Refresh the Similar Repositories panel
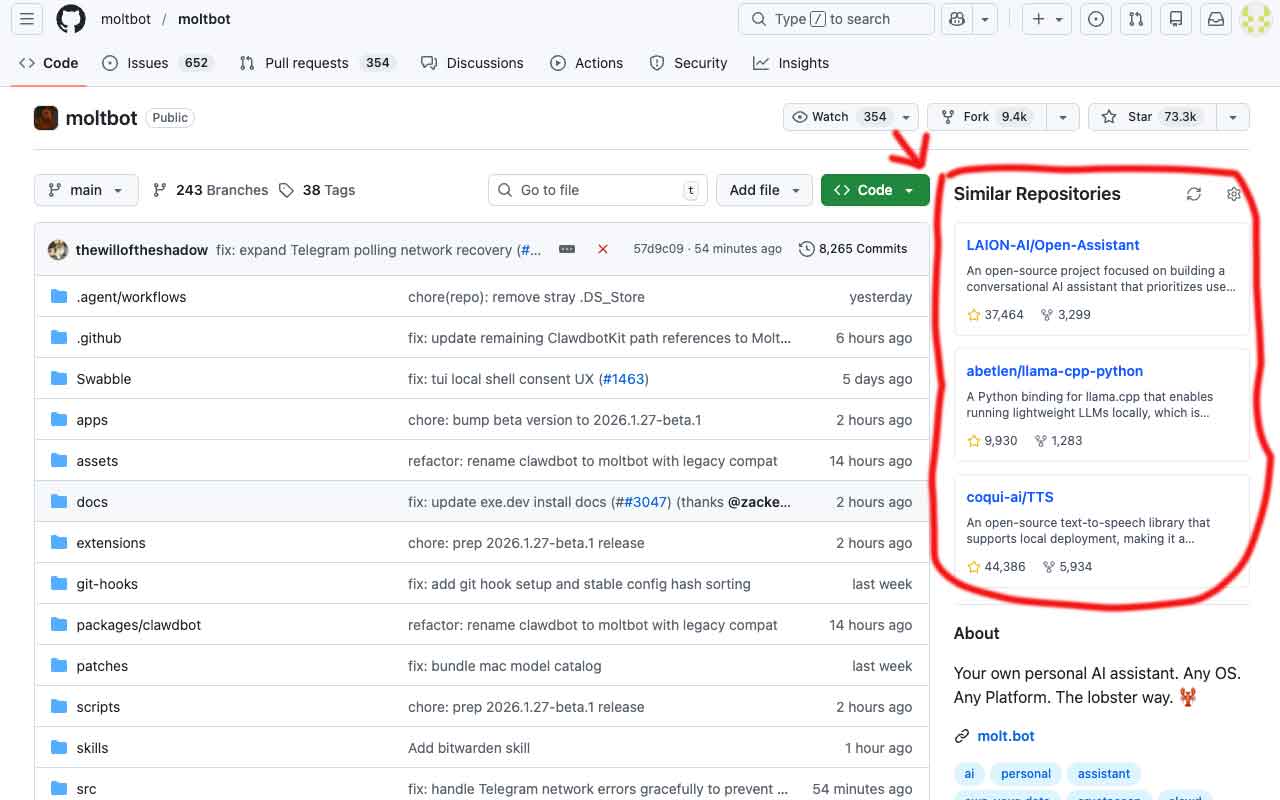This screenshot has height=800, width=1280. [1194, 194]
